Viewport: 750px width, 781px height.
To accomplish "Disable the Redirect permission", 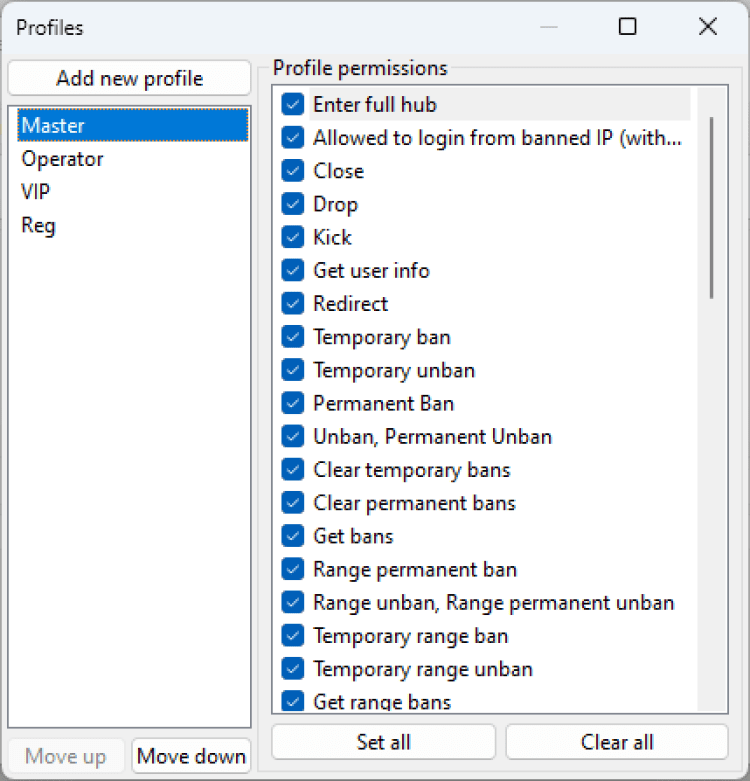I will pyautogui.click(x=293, y=304).
